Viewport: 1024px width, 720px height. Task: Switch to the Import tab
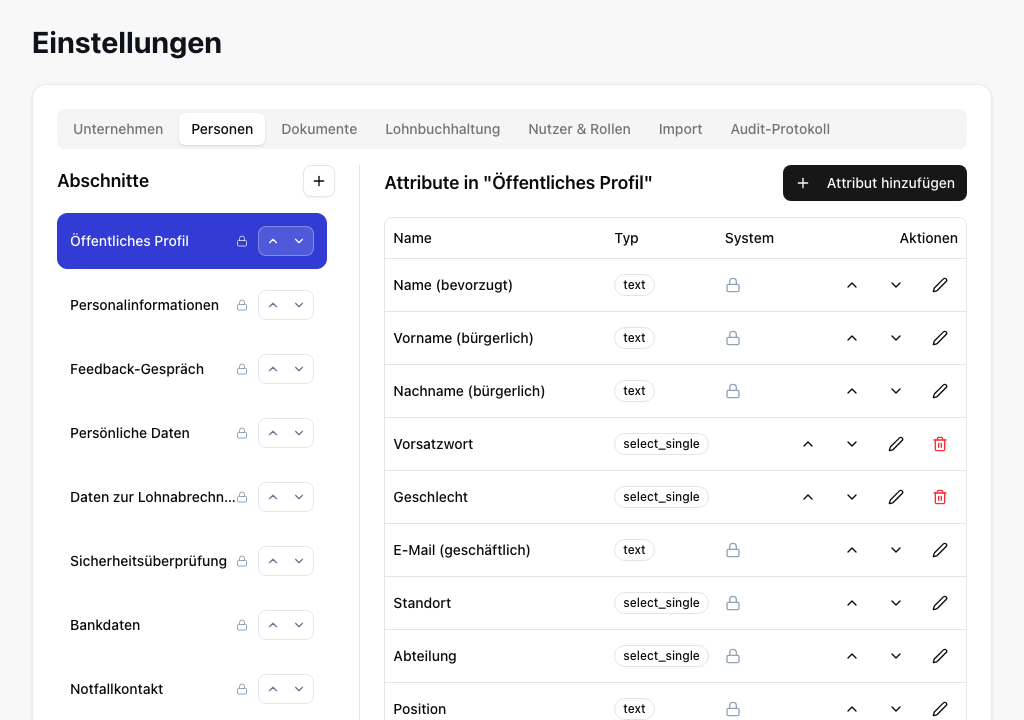point(680,129)
